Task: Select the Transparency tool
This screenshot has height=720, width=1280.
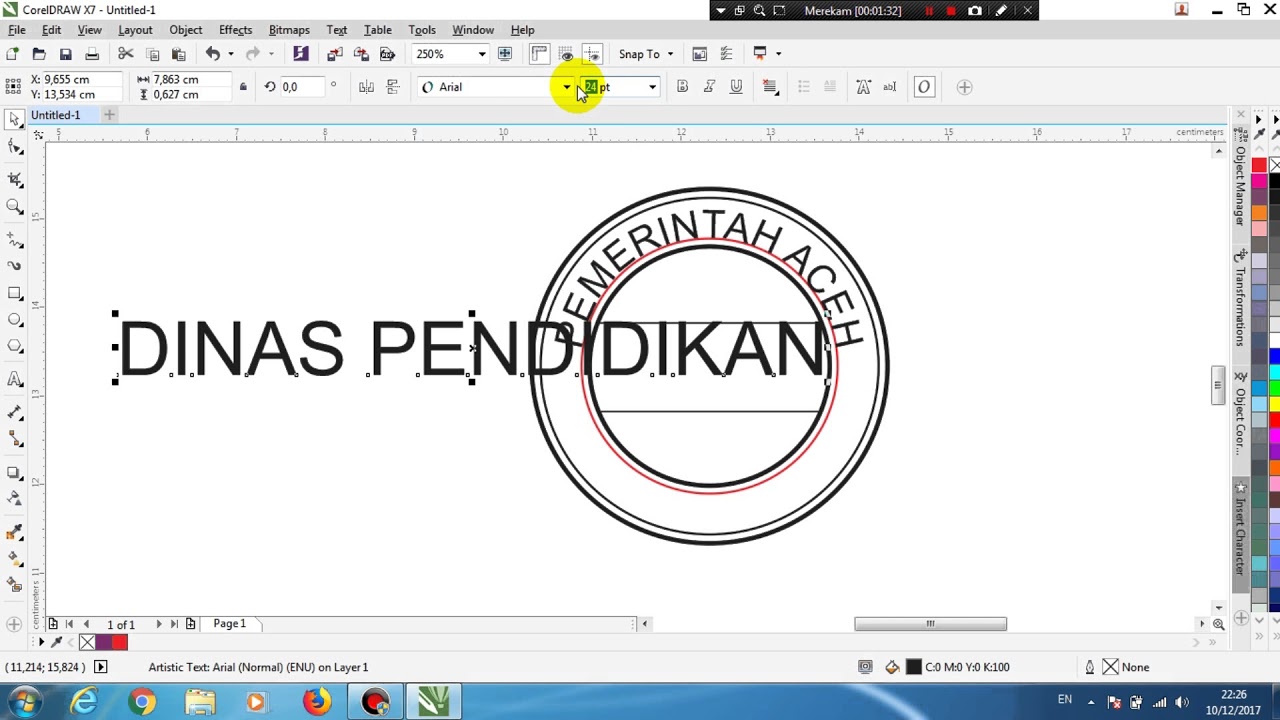Action: tap(15, 498)
